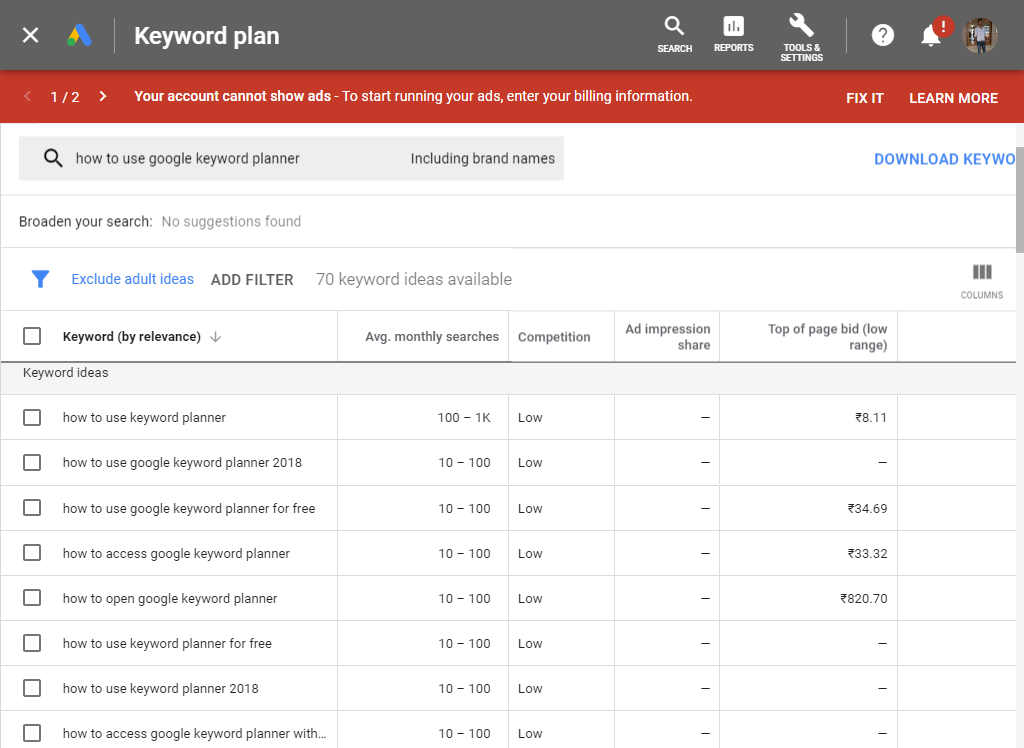Image resolution: width=1024 pixels, height=748 pixels.
Task: Sort by Avg. monthly searches column
Action: [432, 337]
